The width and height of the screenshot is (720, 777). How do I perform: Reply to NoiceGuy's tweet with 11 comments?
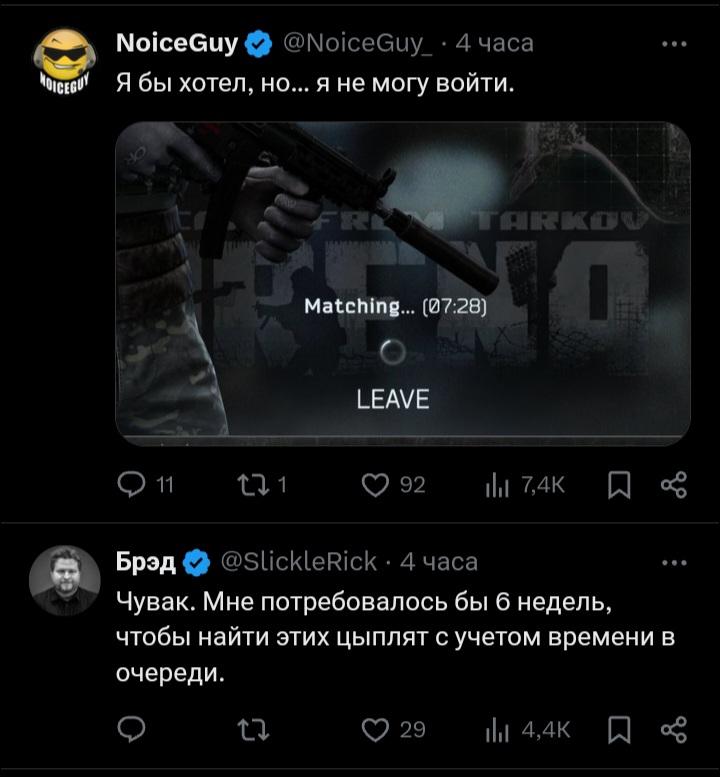tap(145, 485)
